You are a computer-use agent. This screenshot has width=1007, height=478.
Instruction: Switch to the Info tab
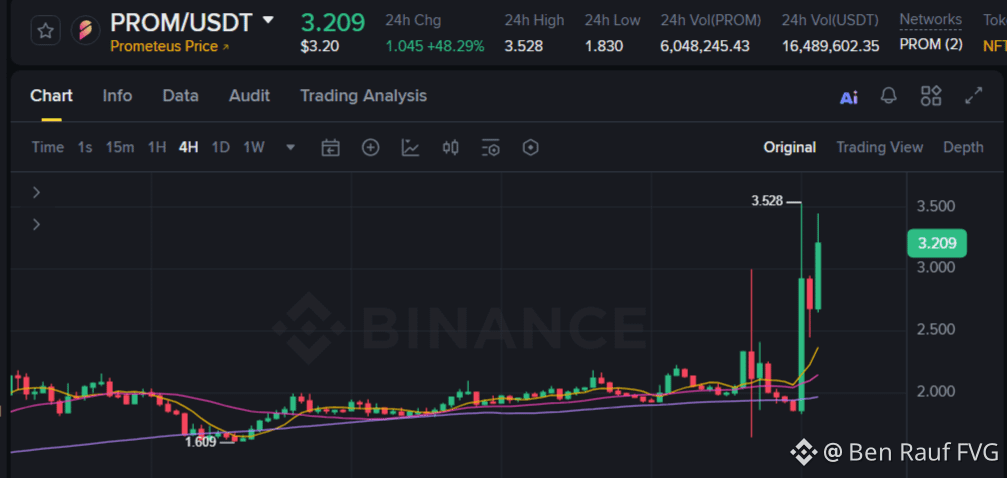(118, 96)
